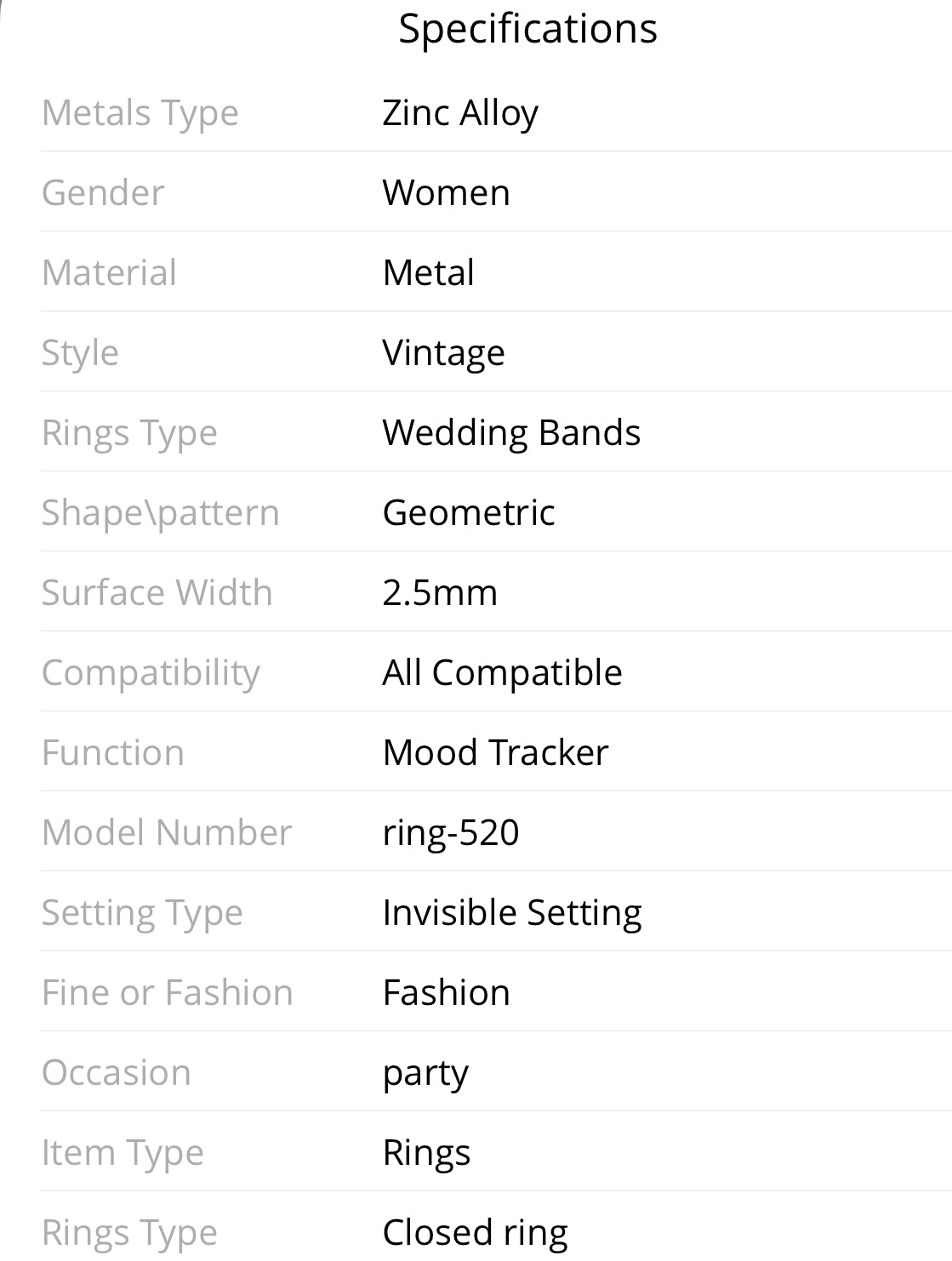952x1261 pixels.
Task: Tap the Fine or Fashion label
Action: click(168, 993)
